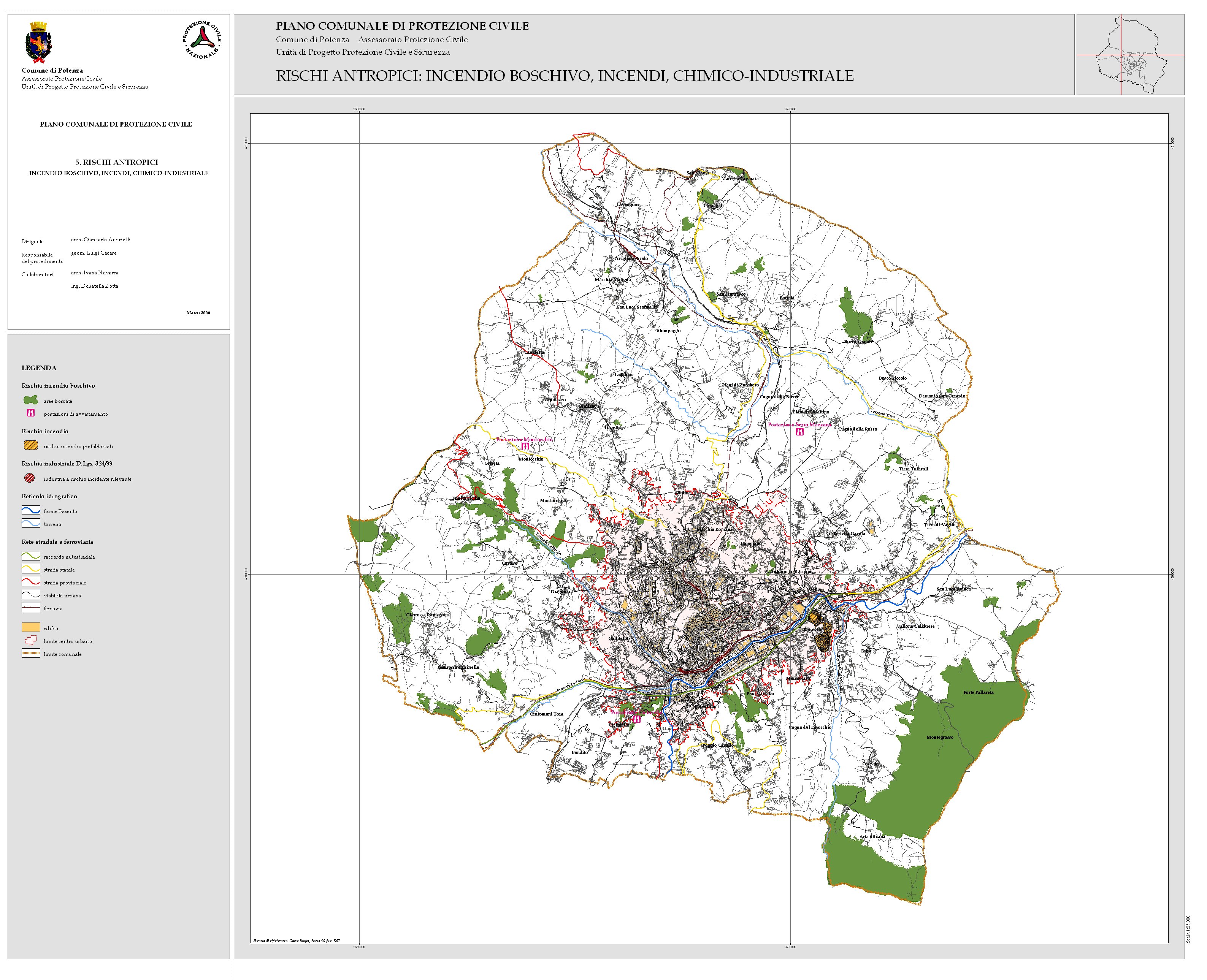The width and height of the screenshot is (1207, 980).
Task: Click the Montegrosso label in forest area
Action: pos(940,737)
